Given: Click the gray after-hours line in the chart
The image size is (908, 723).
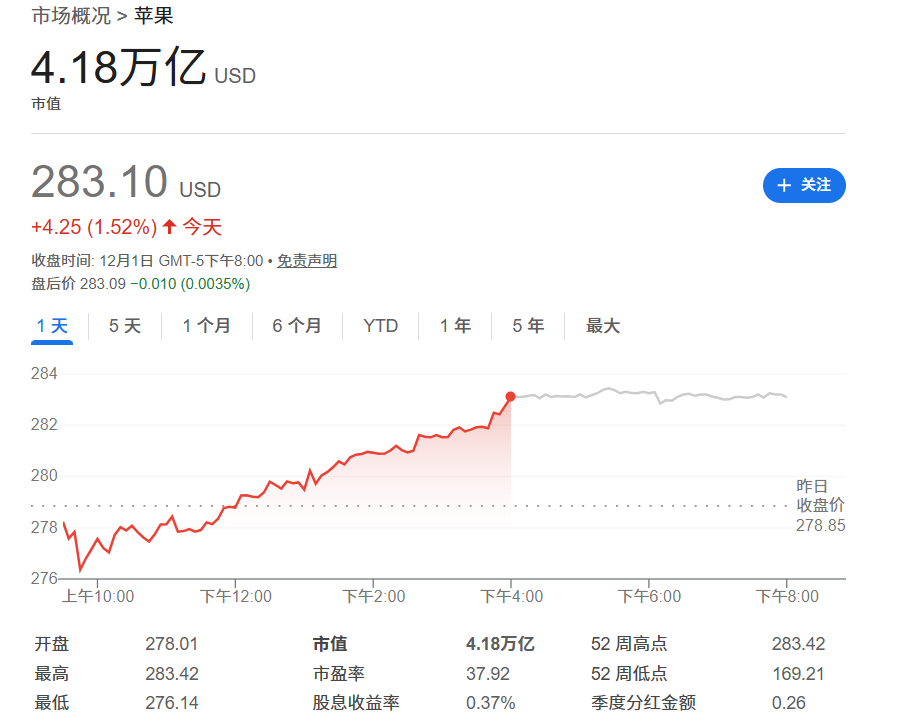Looking at the screenshot, I should pos(650,394).
